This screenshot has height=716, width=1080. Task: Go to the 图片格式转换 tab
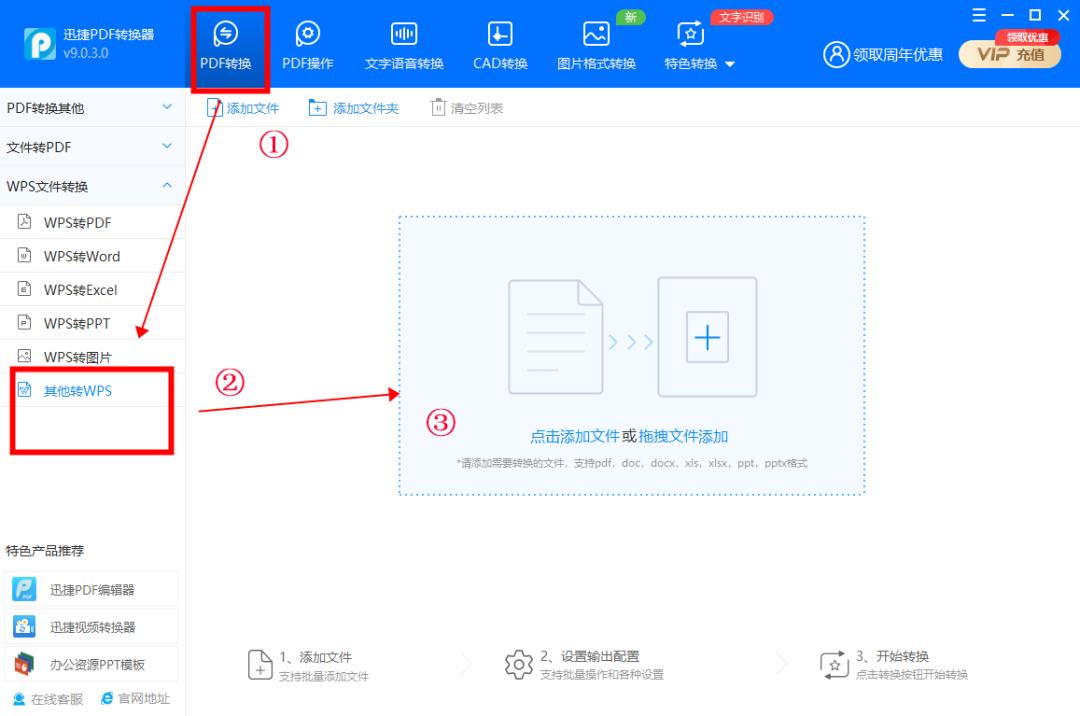click(x=596, y=46)
